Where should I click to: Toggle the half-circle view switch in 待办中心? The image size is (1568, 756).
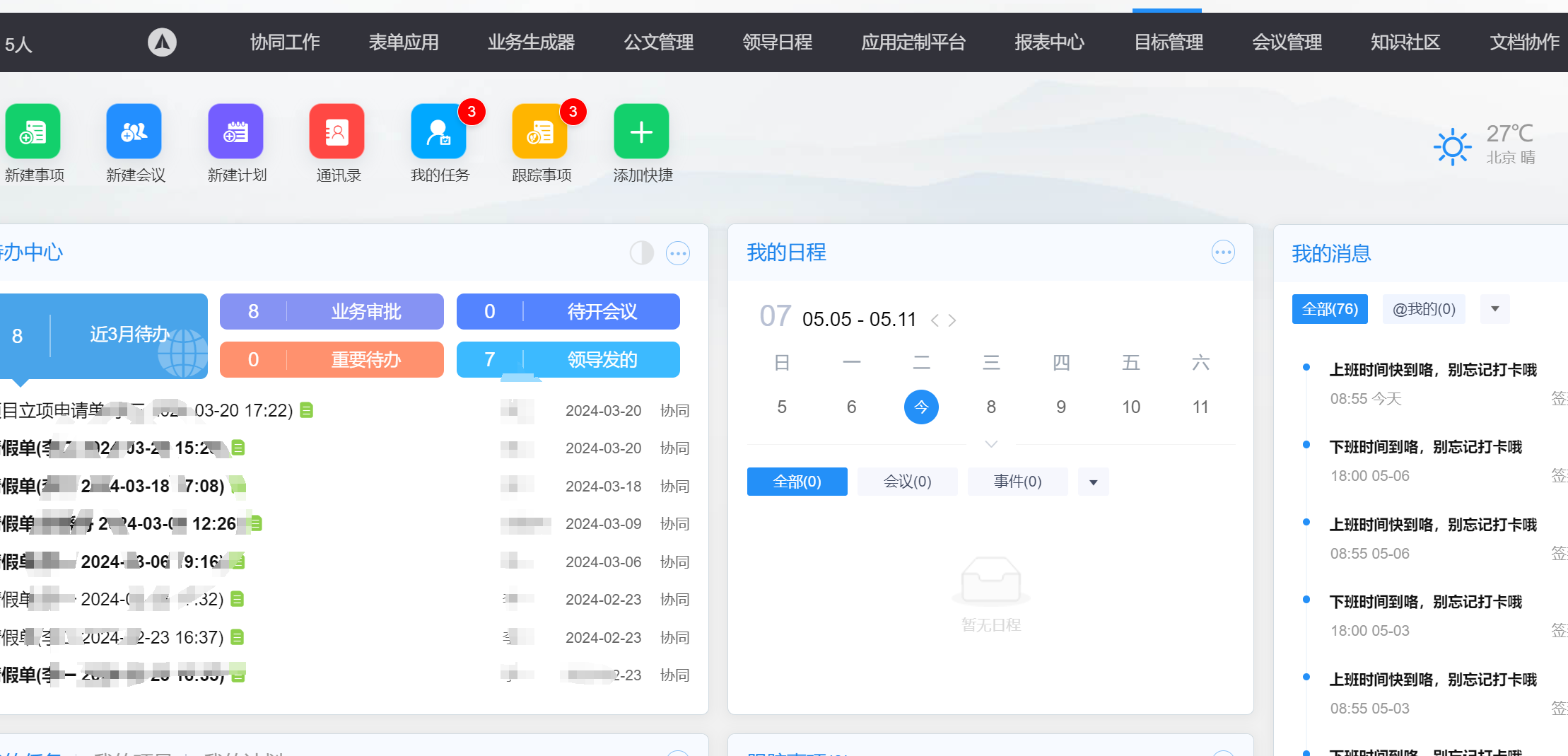[642, 253]
